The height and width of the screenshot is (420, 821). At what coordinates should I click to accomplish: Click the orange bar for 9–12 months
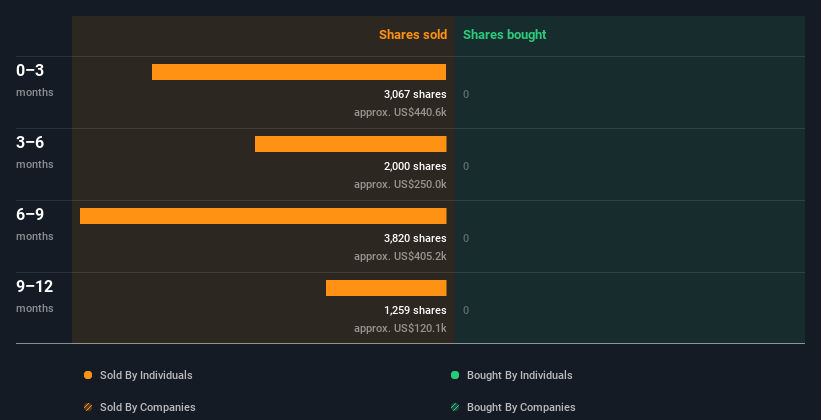pyautogui.click(x=386, y=288)
